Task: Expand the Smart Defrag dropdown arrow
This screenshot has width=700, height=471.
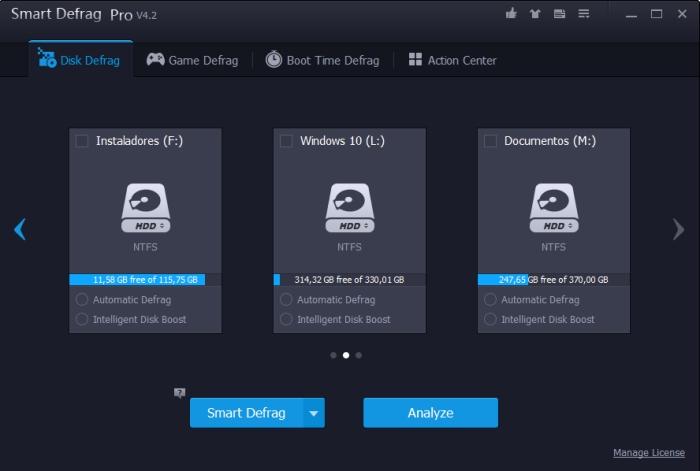Action: point(314,413)
